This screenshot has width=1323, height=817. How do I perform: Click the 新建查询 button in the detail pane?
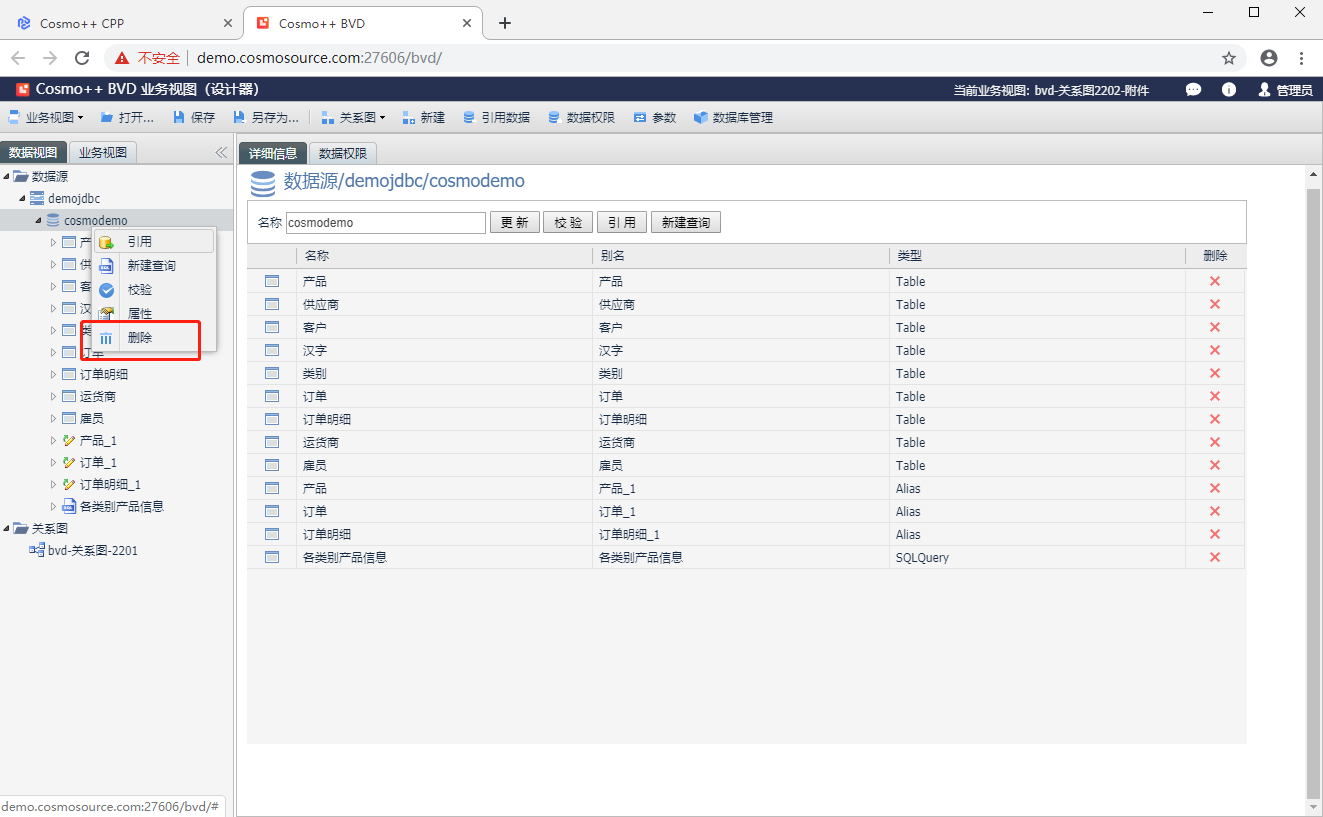[x=686, y=223]
